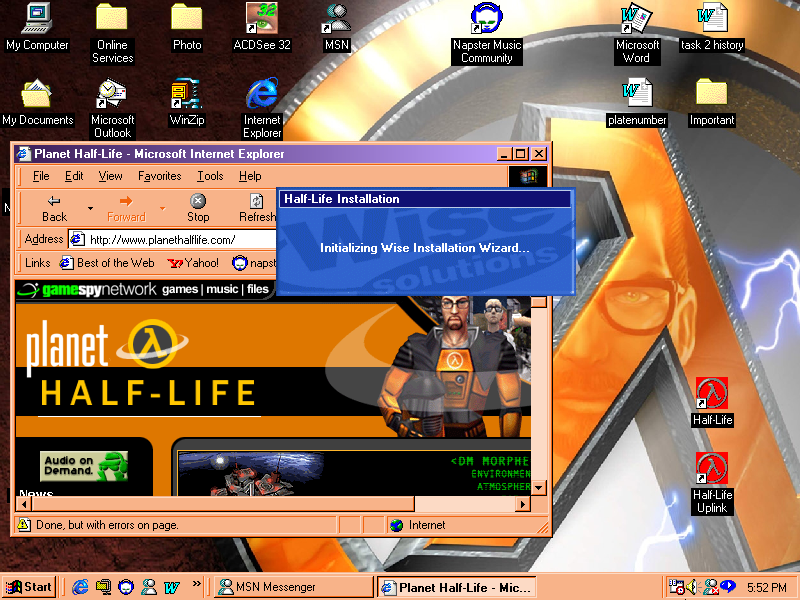Viewport: 800px width, 600px height.
Task: Open the Forward history dropdown arrow
Action: click(x=162, y=209)
